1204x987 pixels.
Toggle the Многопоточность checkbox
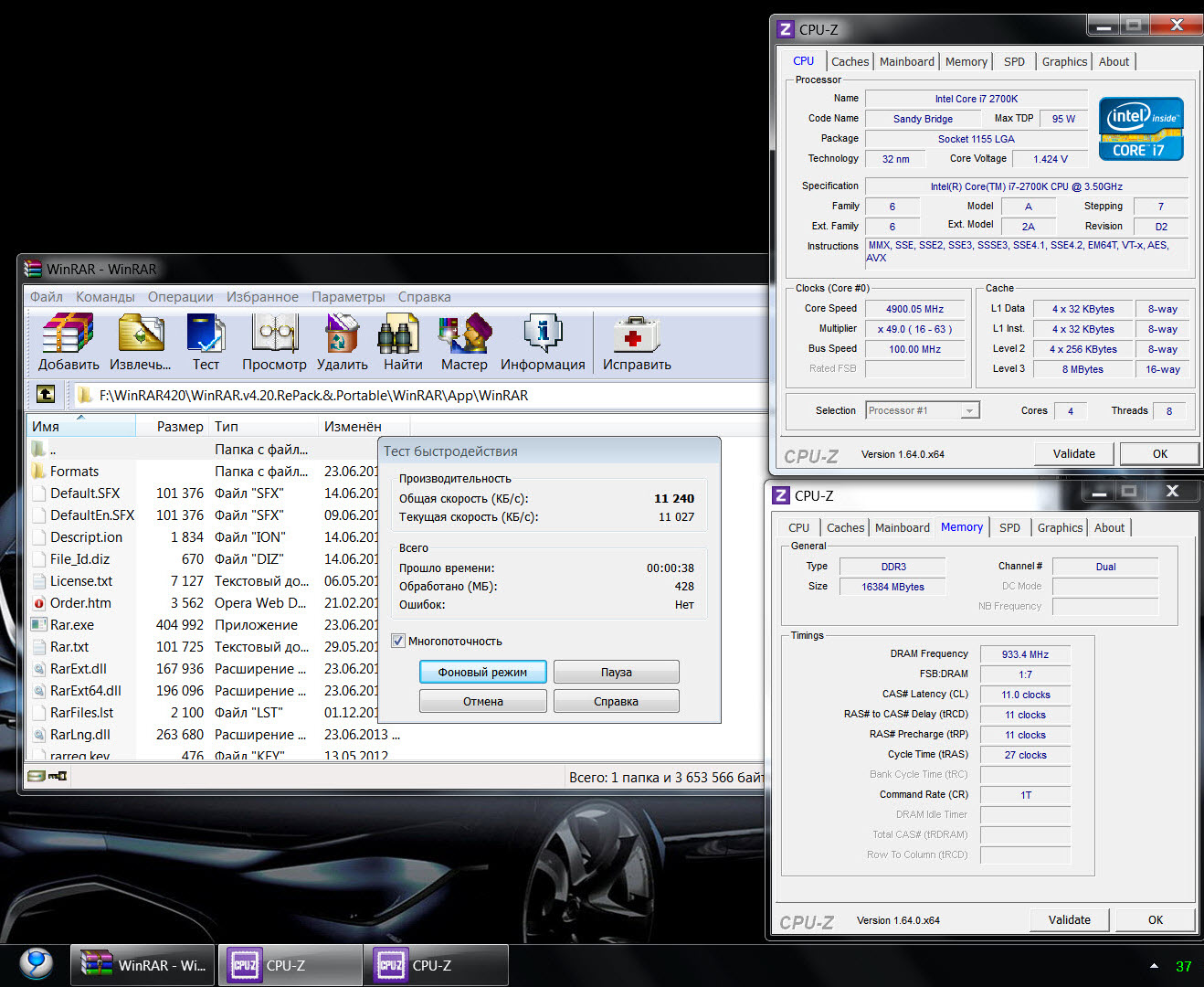point(398,641)
